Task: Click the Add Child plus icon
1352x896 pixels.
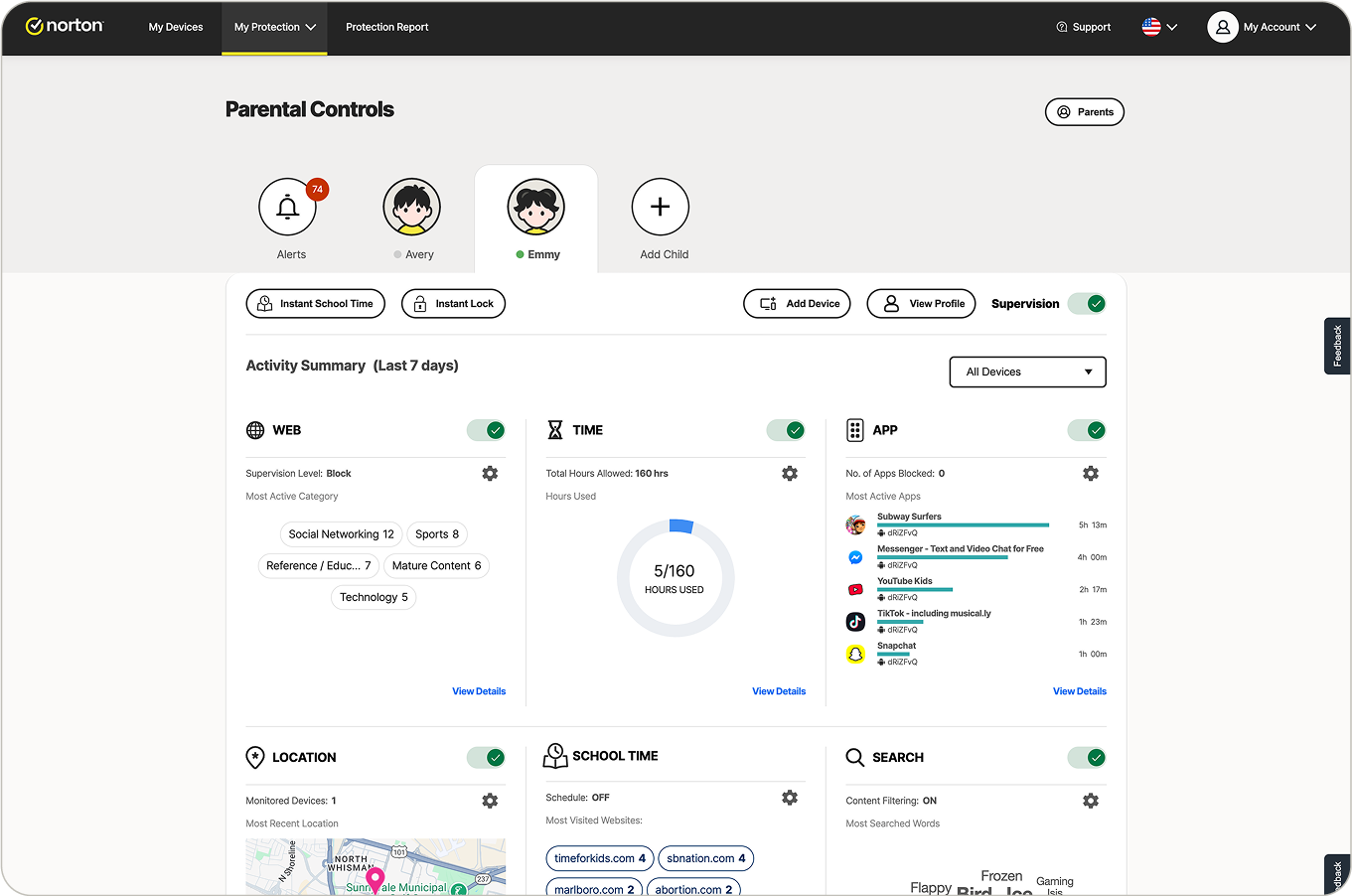Action: click(x=661, y=207)
